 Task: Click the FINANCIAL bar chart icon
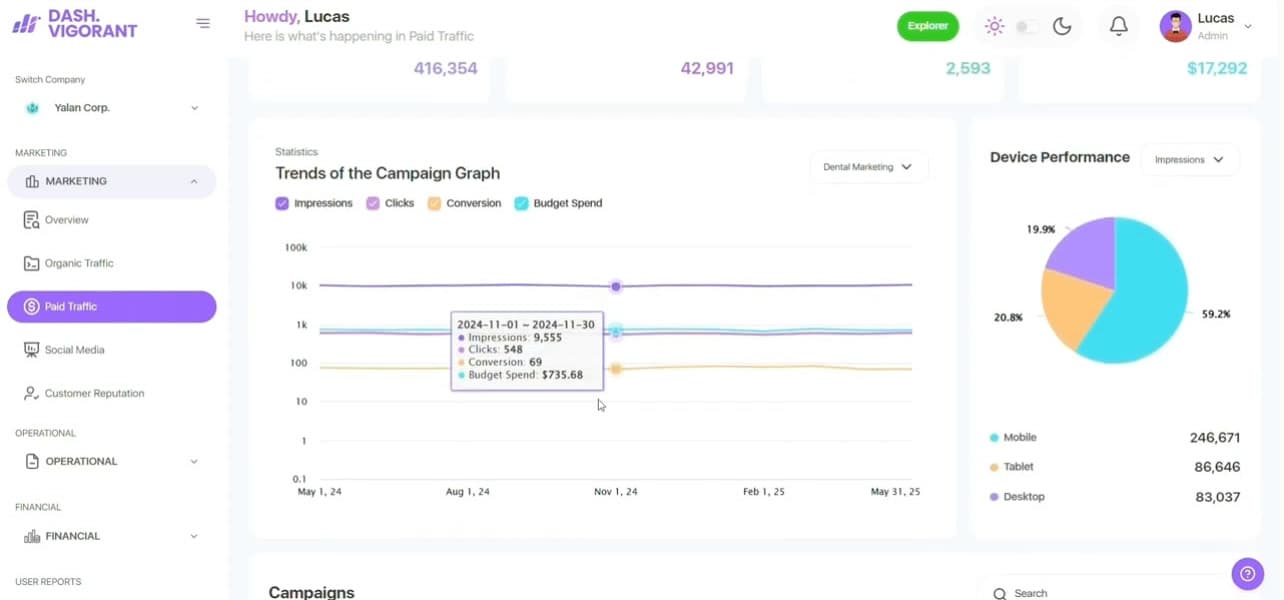(x=32, y=537)
